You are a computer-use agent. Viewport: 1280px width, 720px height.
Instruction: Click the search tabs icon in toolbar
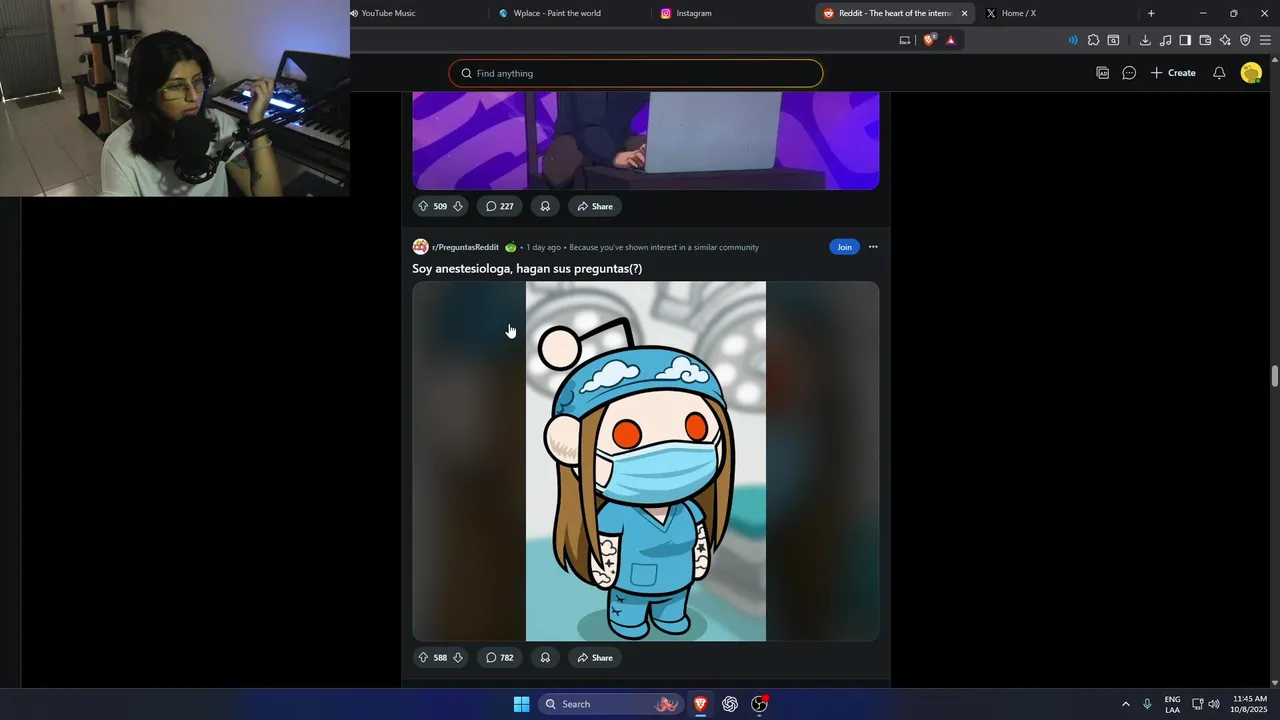click(1113, 40)
